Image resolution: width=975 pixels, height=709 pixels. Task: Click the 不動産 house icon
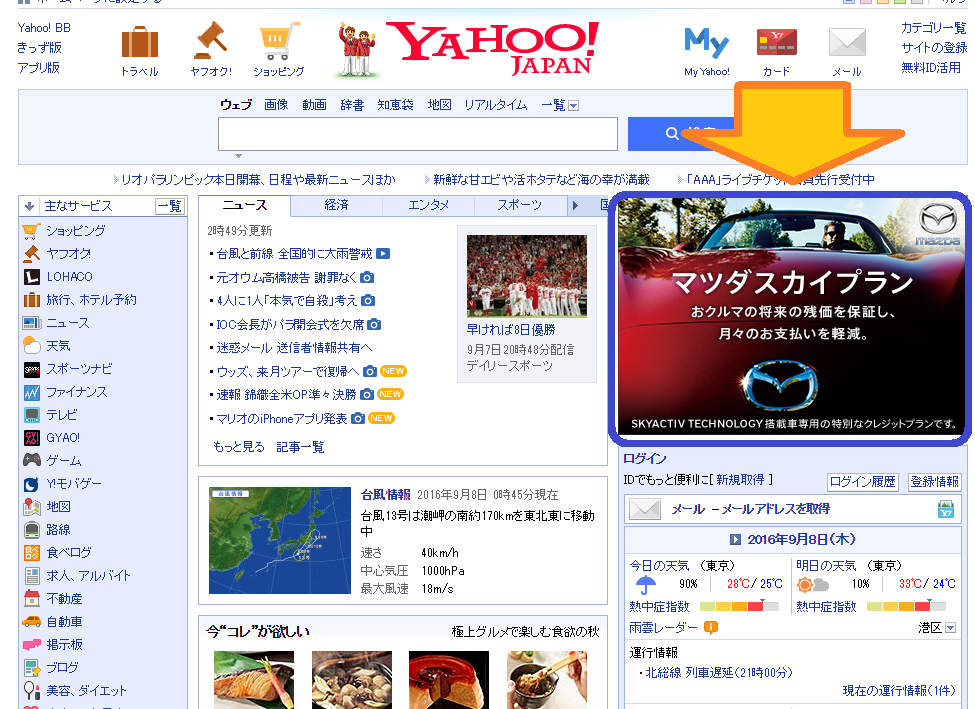coord(31,598)
